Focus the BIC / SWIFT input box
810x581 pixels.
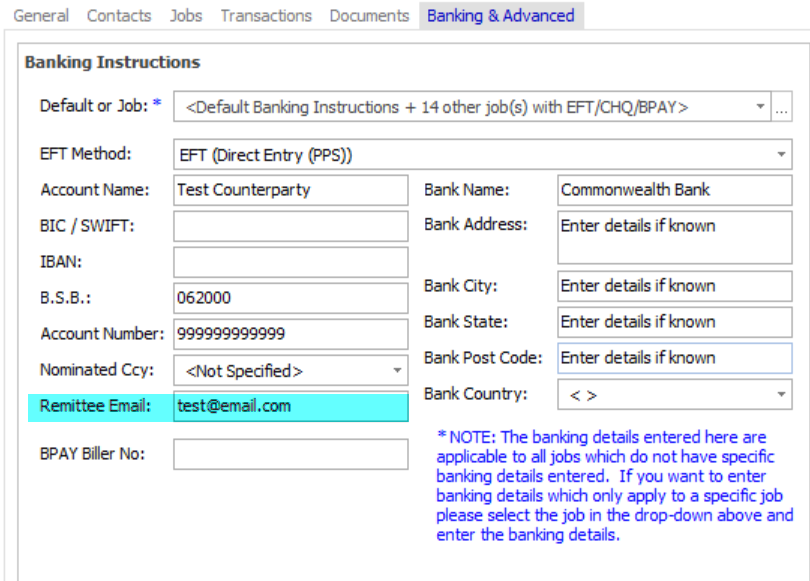[x=290, y=226]
